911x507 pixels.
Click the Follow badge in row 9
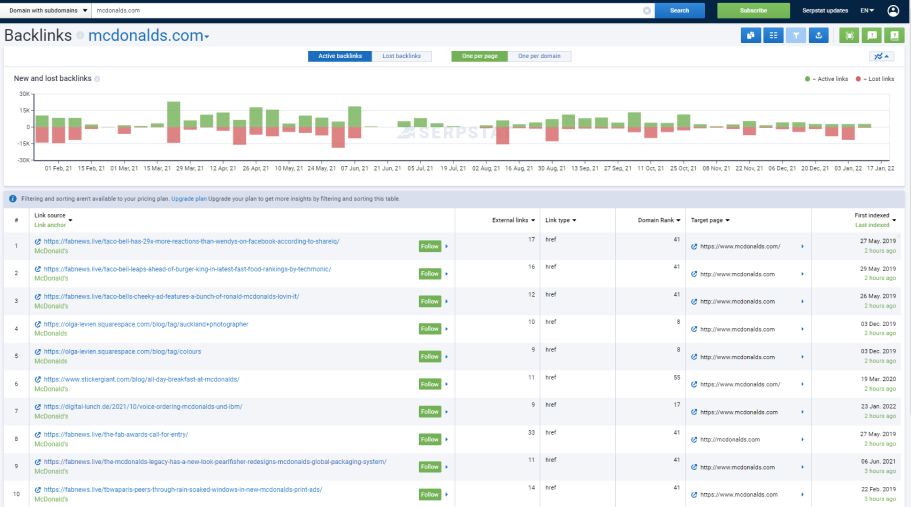click(430, 467)
